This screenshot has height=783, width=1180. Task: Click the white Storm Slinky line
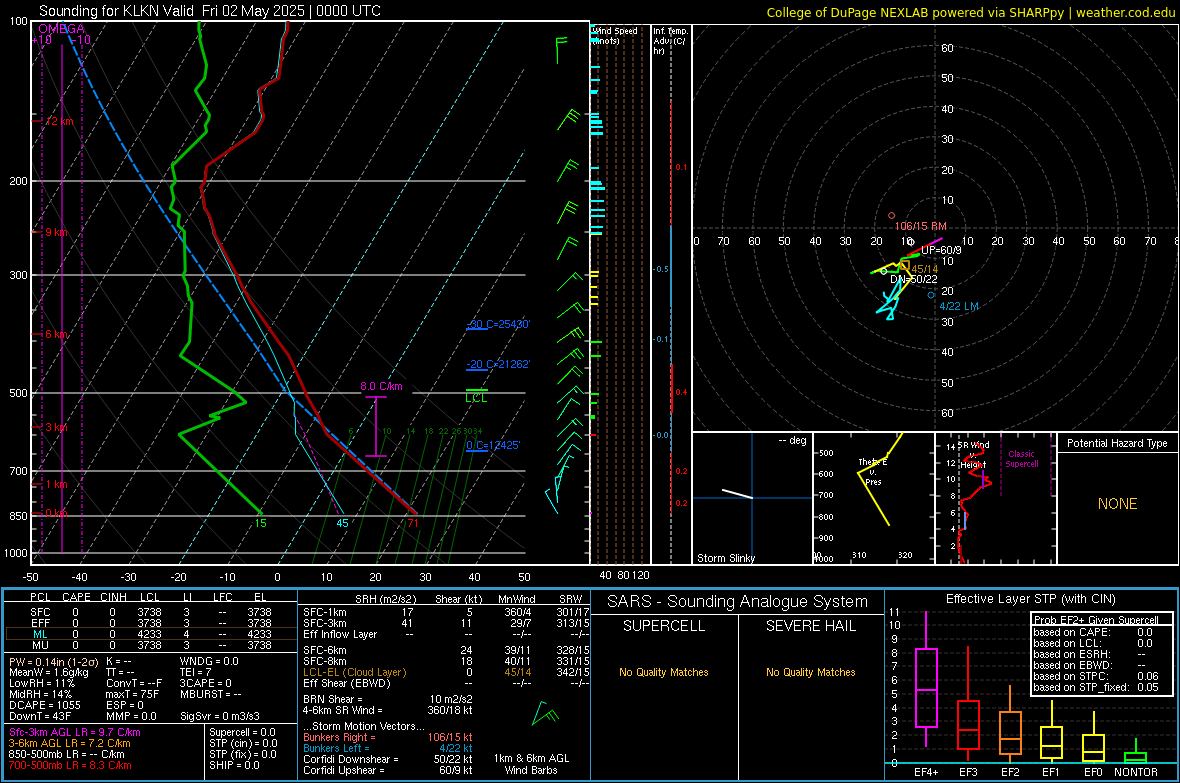point(738,494)
